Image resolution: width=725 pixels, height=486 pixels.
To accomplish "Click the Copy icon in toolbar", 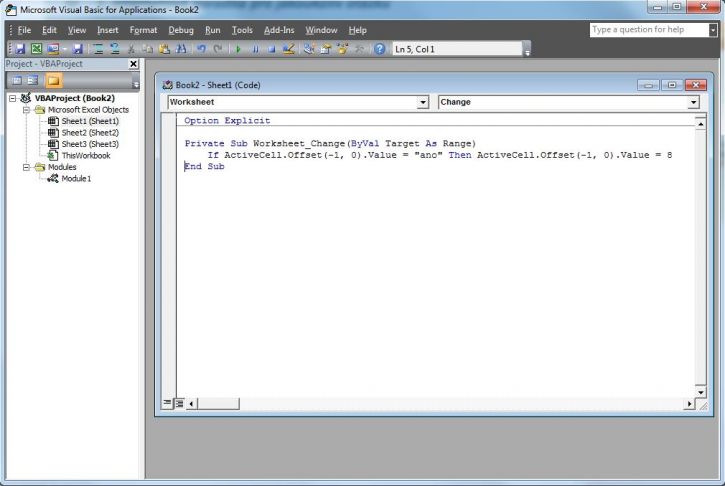I will coord(148,49).
